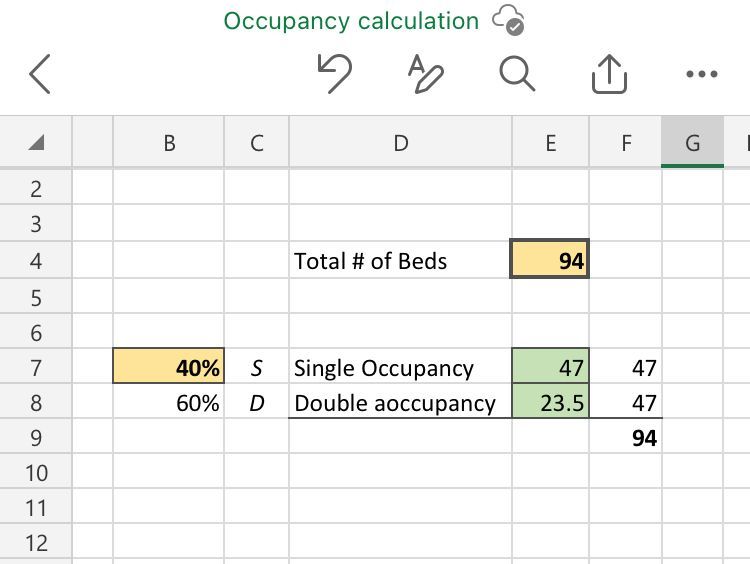
Task: Share the Occupancy calculation workbook
Action: pos(609,74)
